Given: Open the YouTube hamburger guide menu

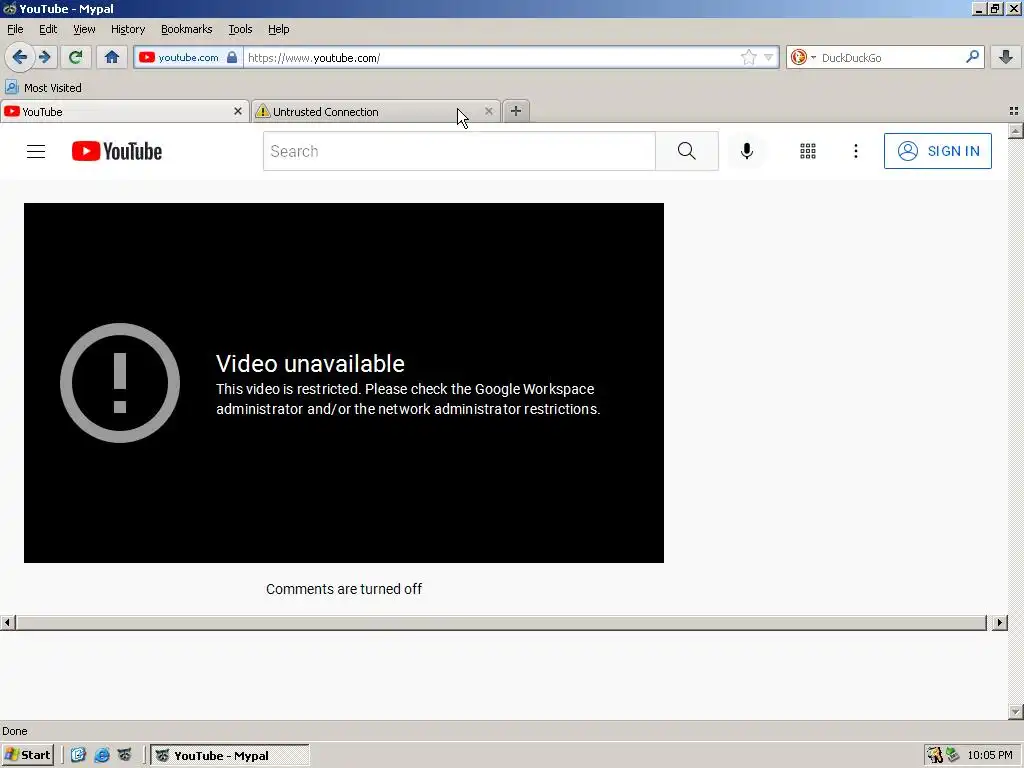Looking at the screenshot, I should 36,152.
